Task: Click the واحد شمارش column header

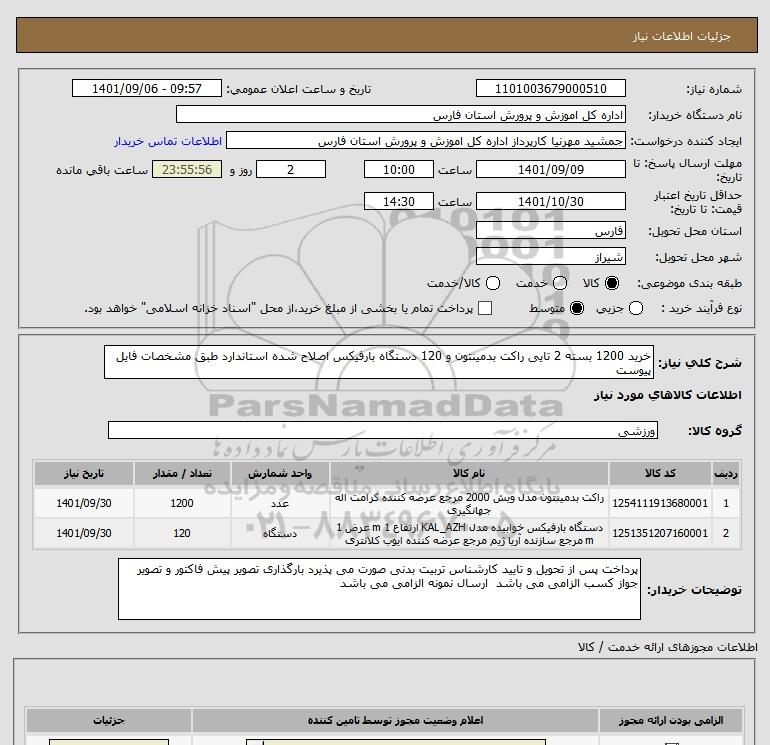Action: 280,473
